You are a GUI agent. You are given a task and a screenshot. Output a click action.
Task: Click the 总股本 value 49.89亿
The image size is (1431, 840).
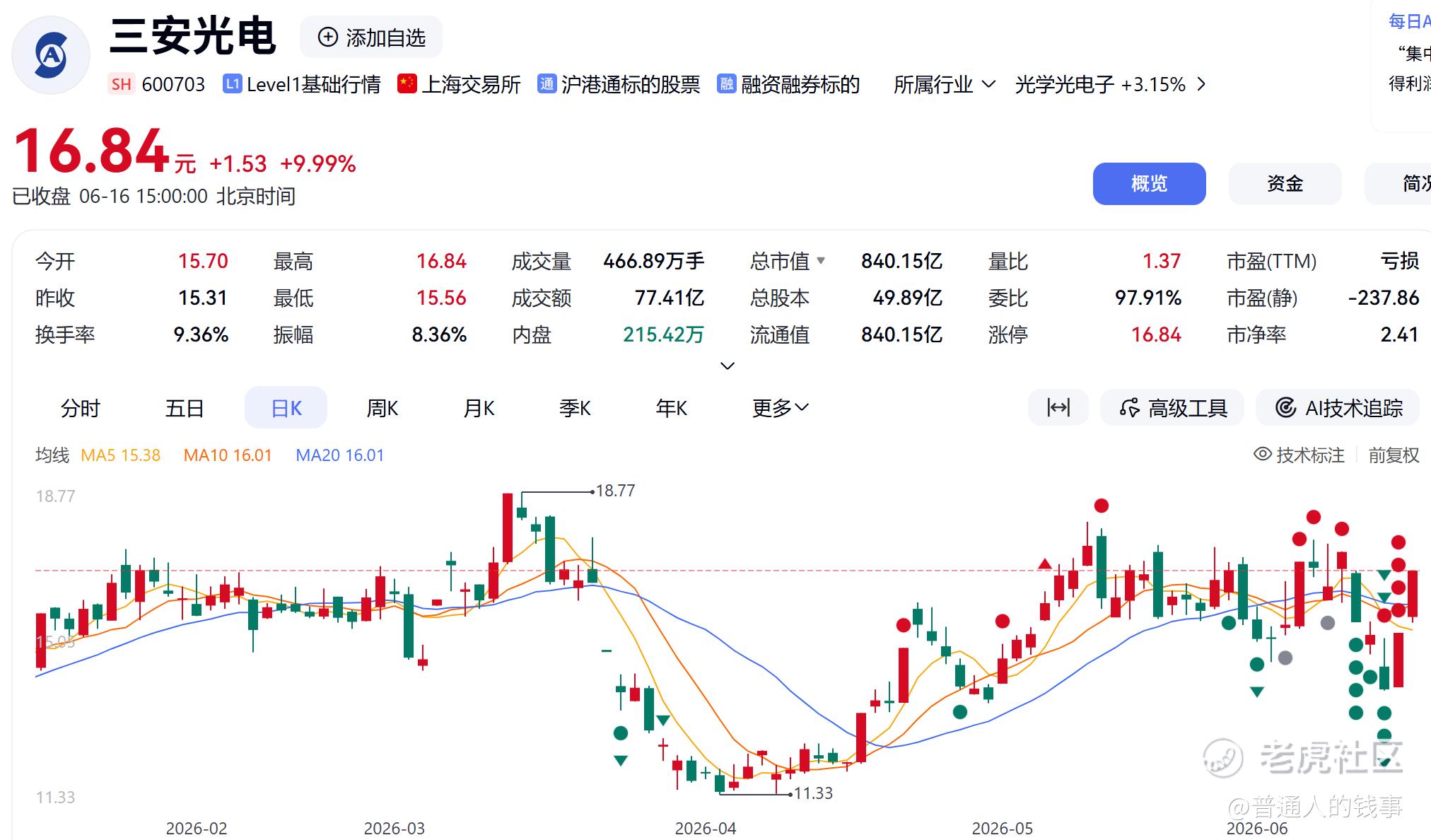pyautogui.click(x=908, y=298)
